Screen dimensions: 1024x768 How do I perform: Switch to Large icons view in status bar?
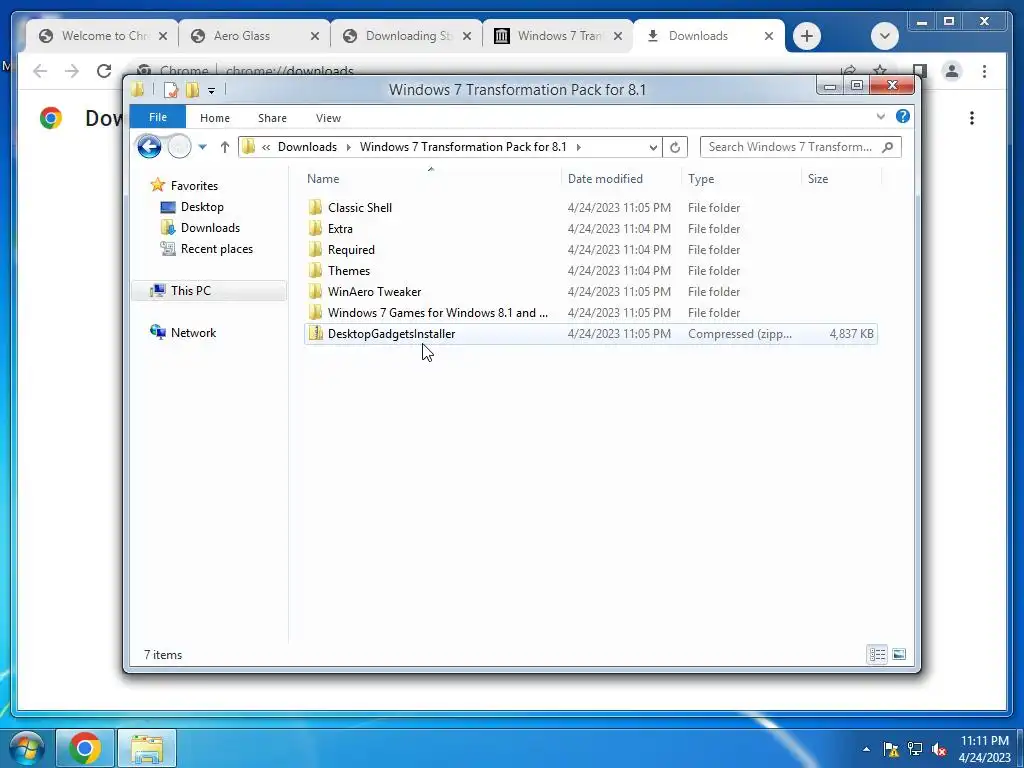pyautogui.click(x=899, y=654)
